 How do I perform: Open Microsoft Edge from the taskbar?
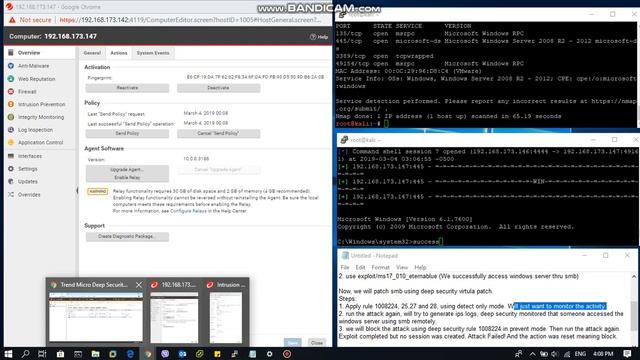pyautogui.click(x=130, y=354)
